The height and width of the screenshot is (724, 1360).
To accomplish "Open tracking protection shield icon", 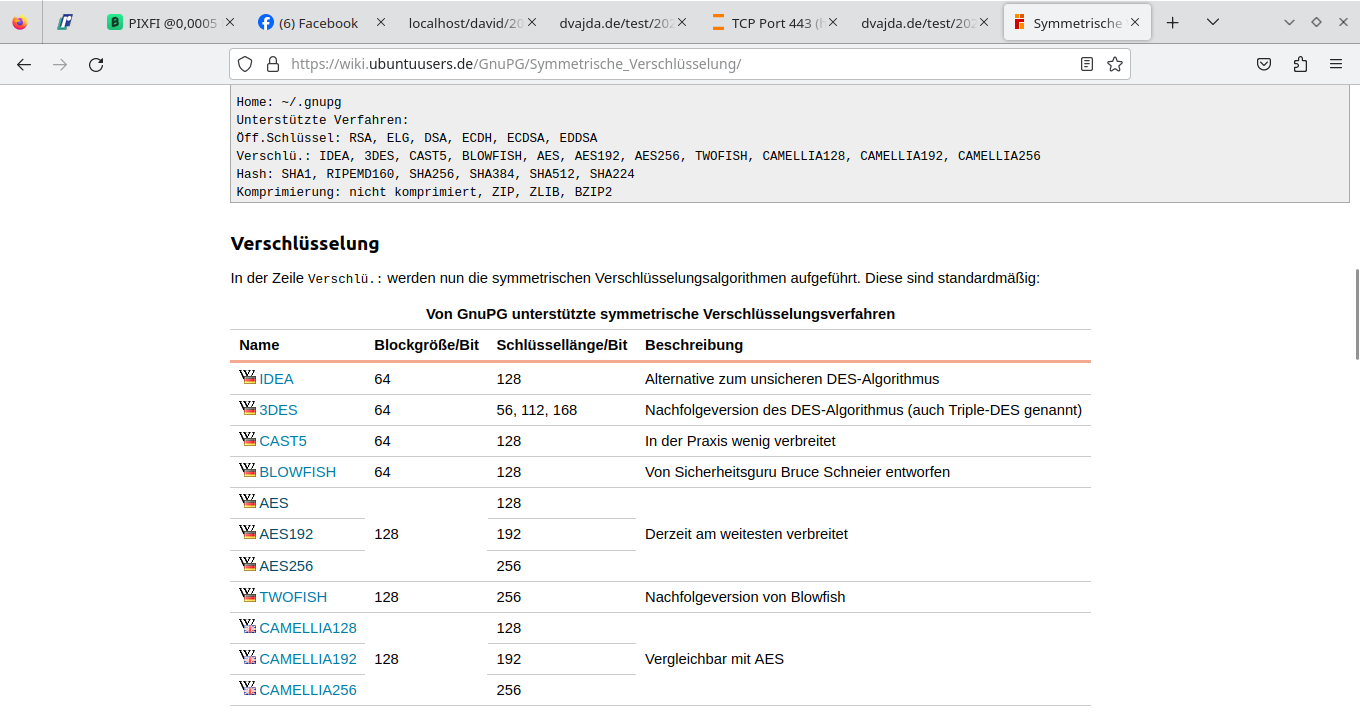I will [245, 64].
